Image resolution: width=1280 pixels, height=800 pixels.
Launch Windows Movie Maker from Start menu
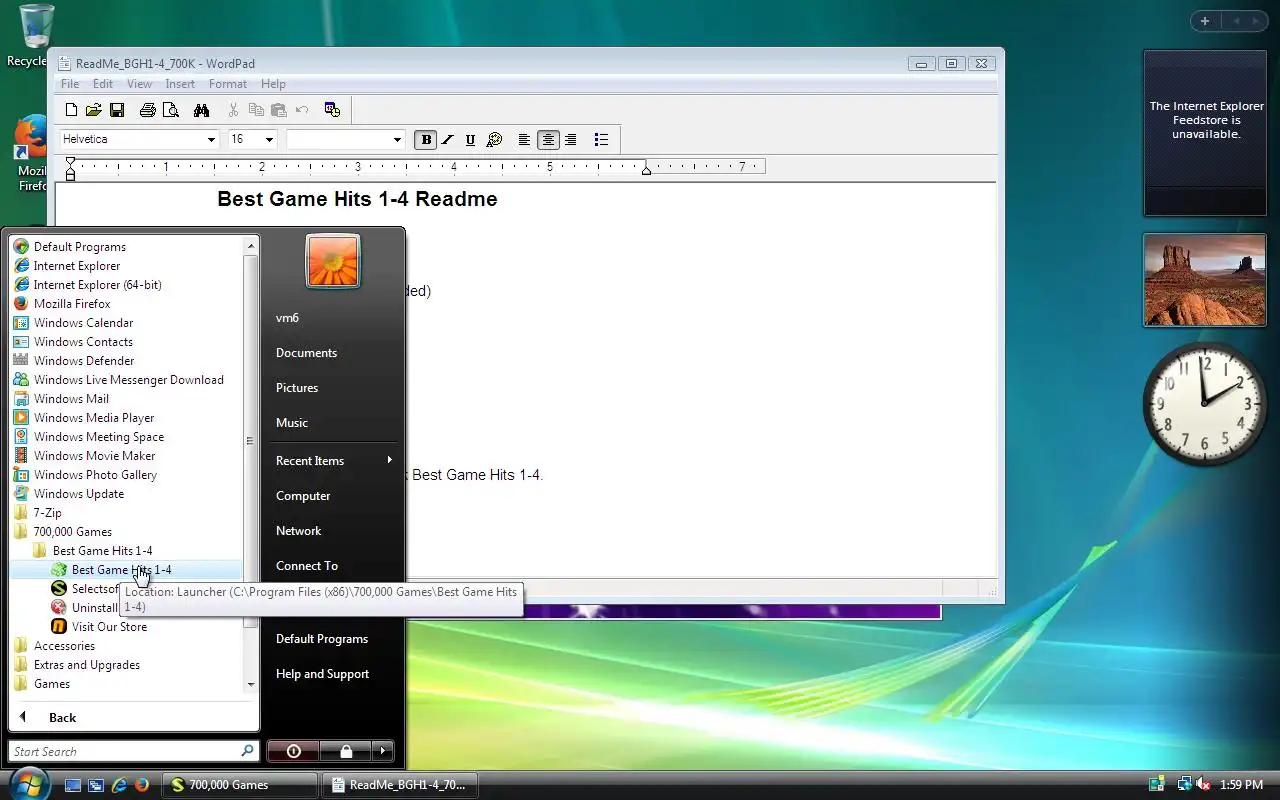point(128,456)
